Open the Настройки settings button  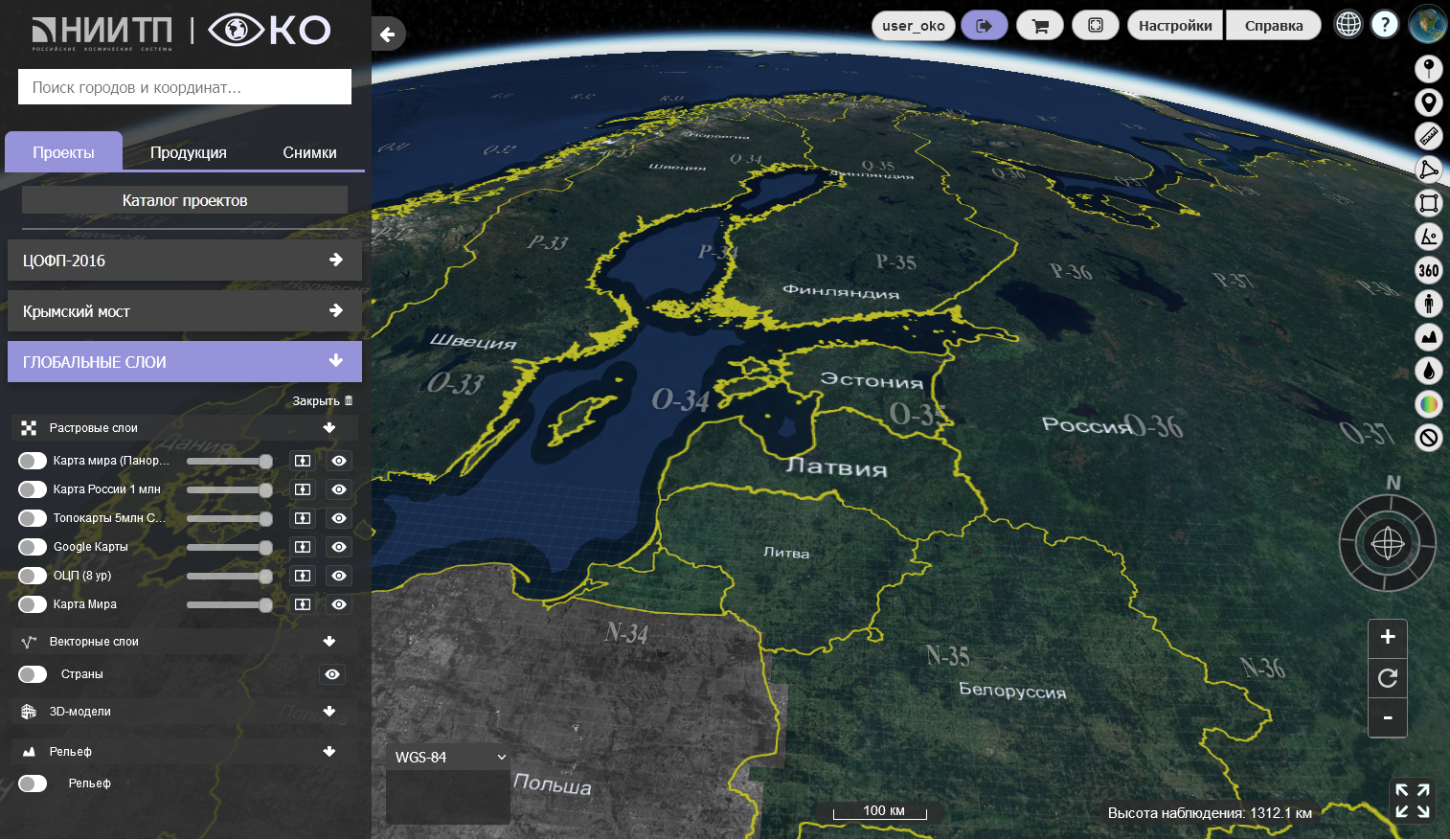point(1174,26)
